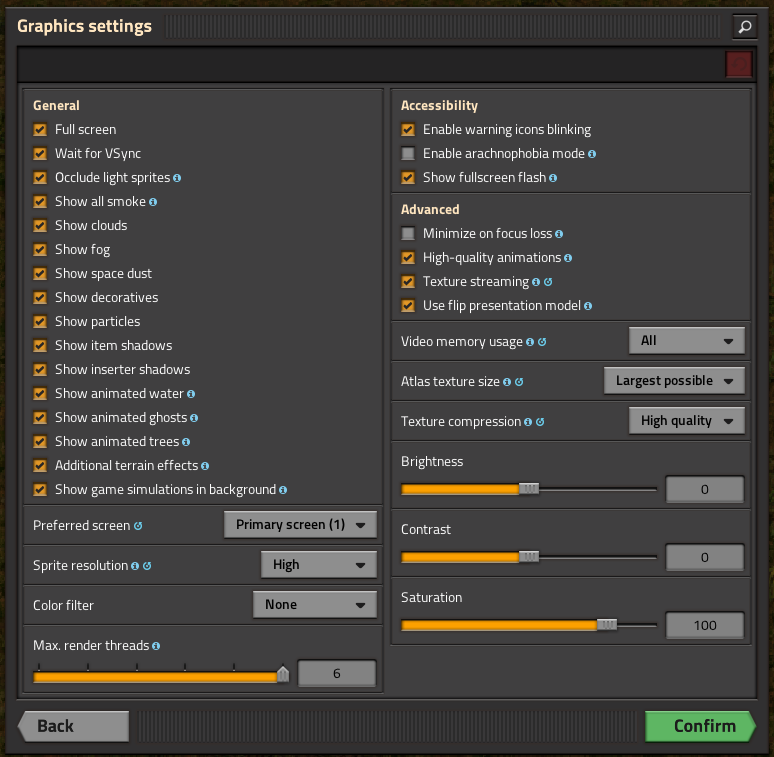Uncheck Show inserter shadows
The width and height of the screenshot is (774, 757).
point(40,370)
